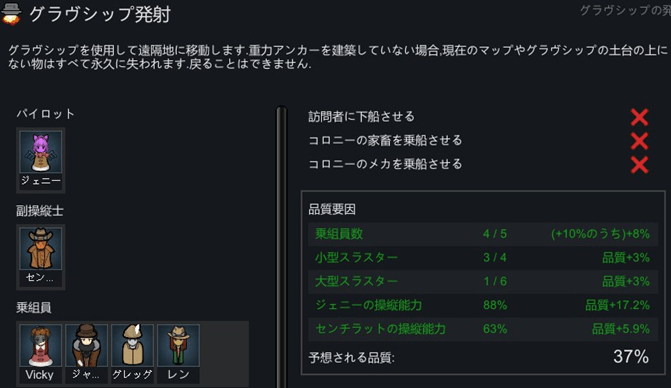Select the 乗組員数 quality factor row

(x=483, y=234)
